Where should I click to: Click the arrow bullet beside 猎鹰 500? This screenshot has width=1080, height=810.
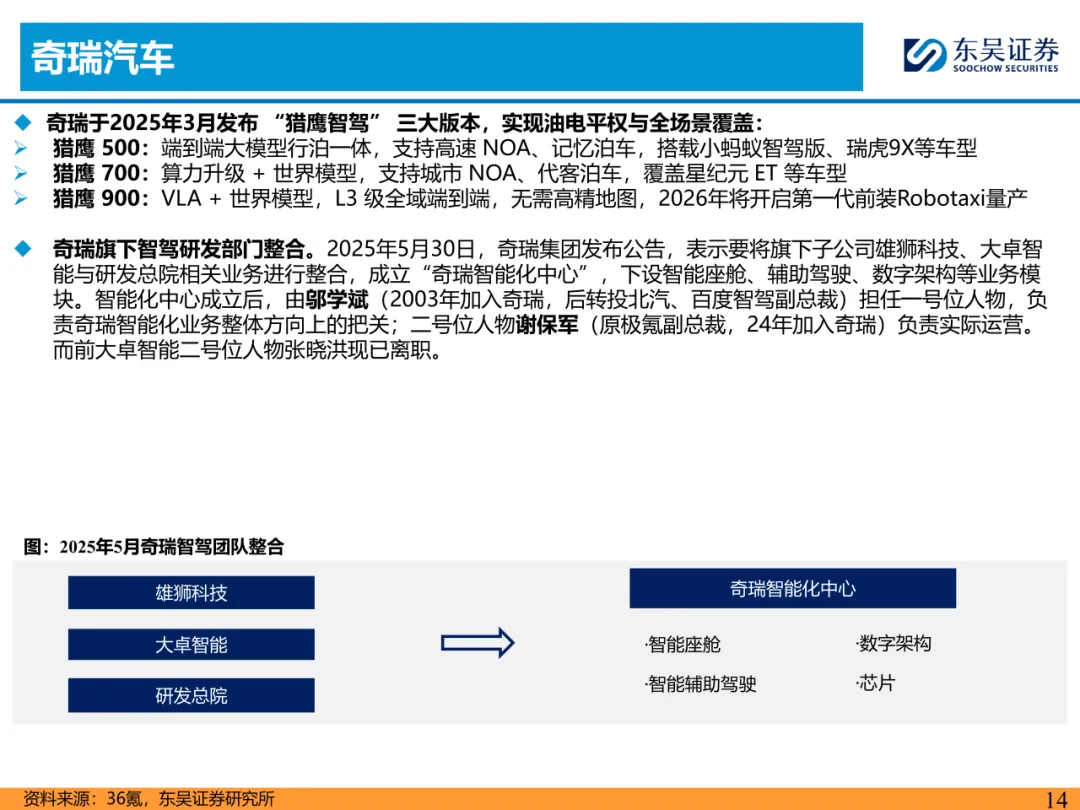(21, 148)
